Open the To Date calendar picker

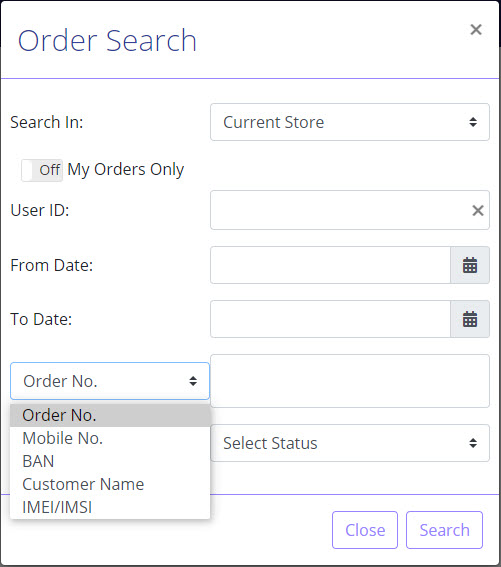(x=470, y=319)
